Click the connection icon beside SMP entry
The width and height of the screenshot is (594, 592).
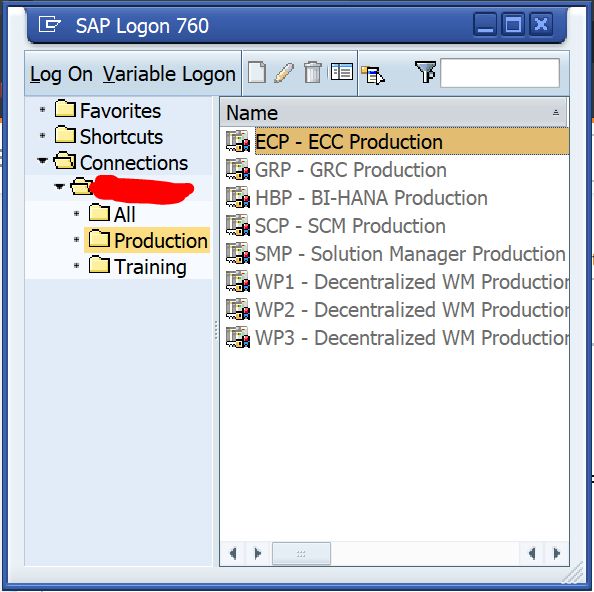(238, 253)
